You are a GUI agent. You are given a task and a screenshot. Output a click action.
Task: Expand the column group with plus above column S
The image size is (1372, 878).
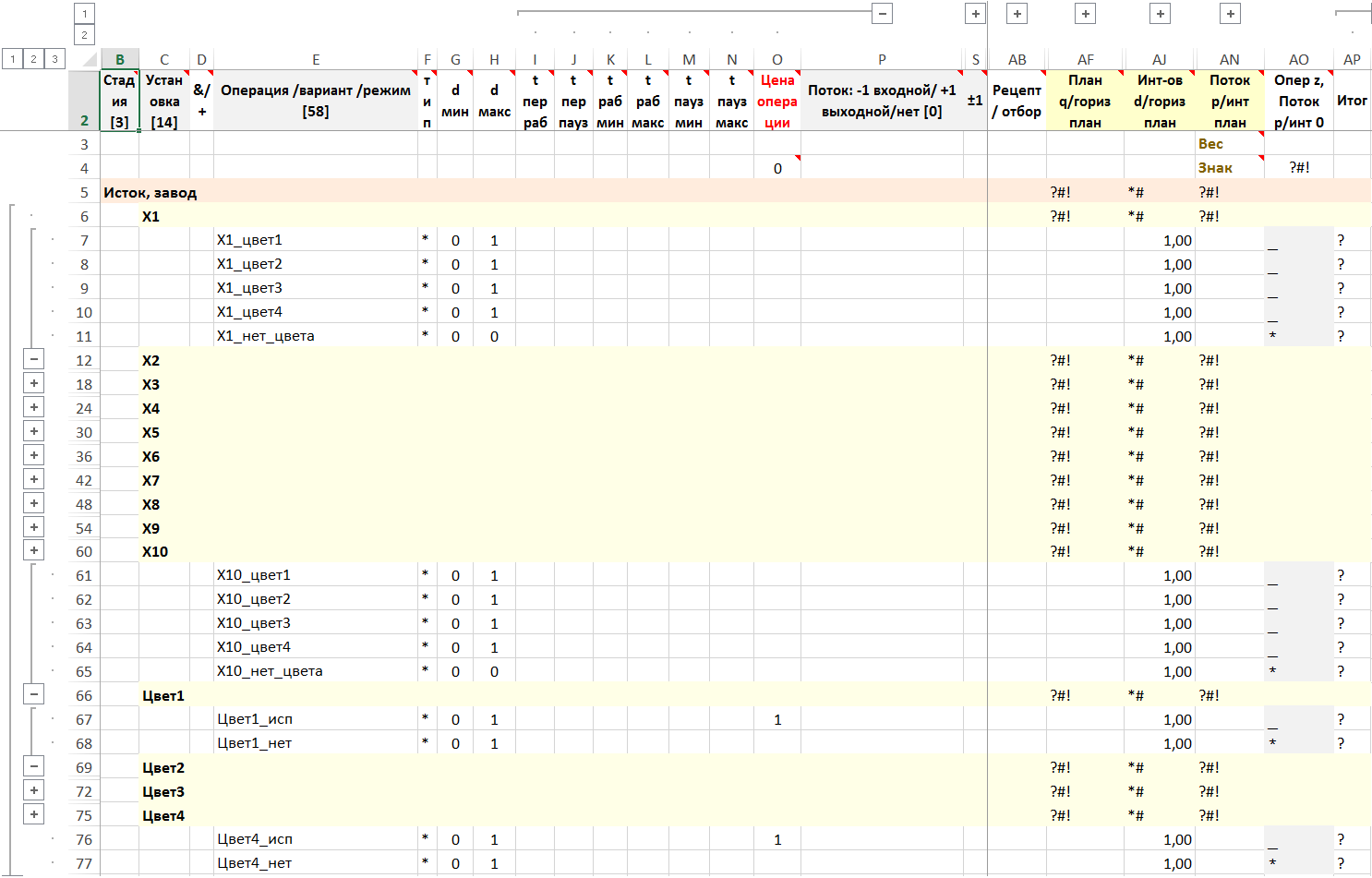click(x=975, y=13)
